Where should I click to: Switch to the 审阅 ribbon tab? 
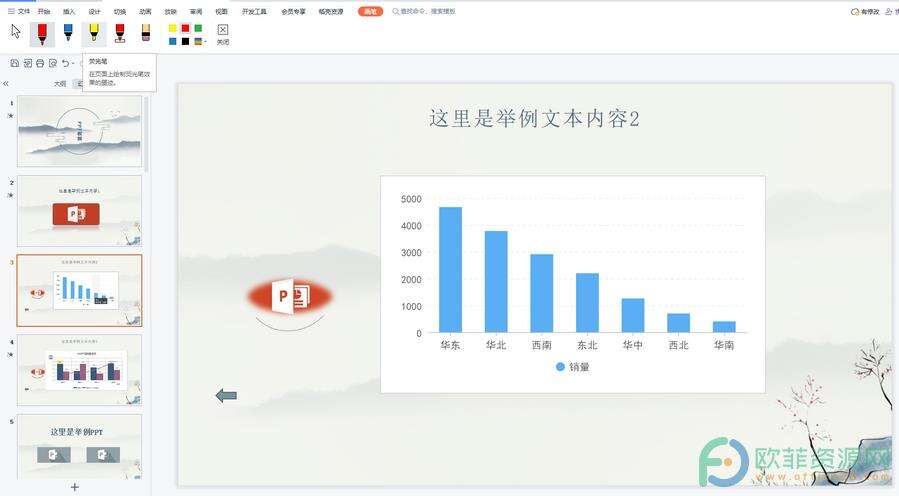coord(196,11)
